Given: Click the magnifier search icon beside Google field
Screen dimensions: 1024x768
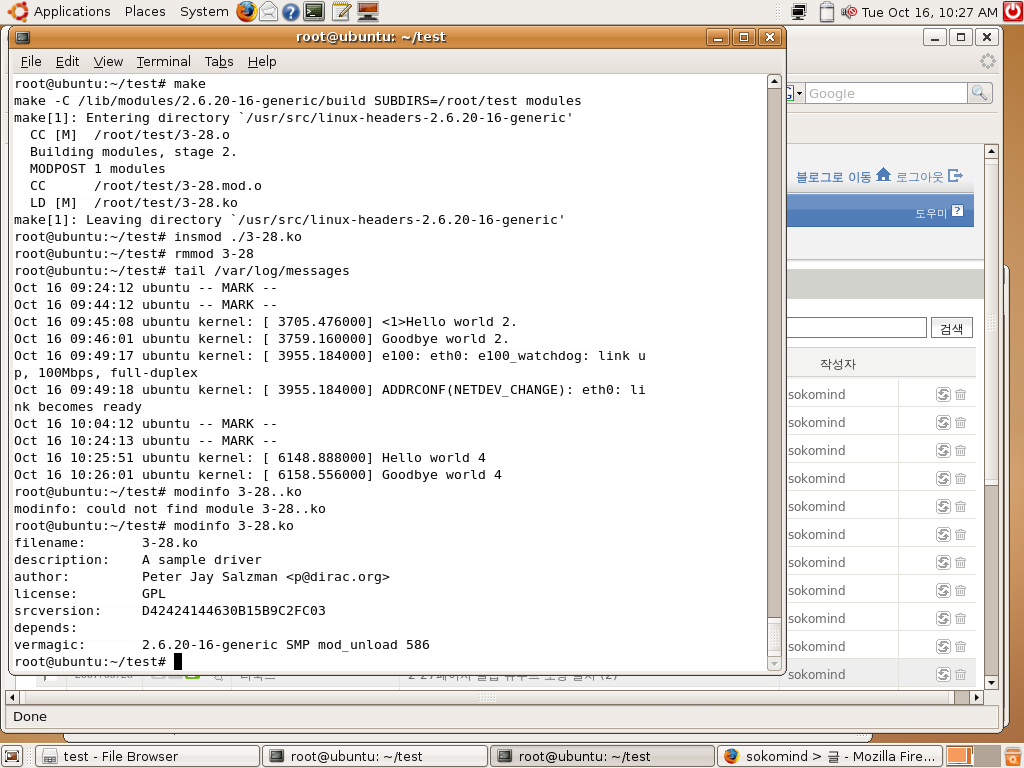Looking at the screenshot, I should click(979, 93).
